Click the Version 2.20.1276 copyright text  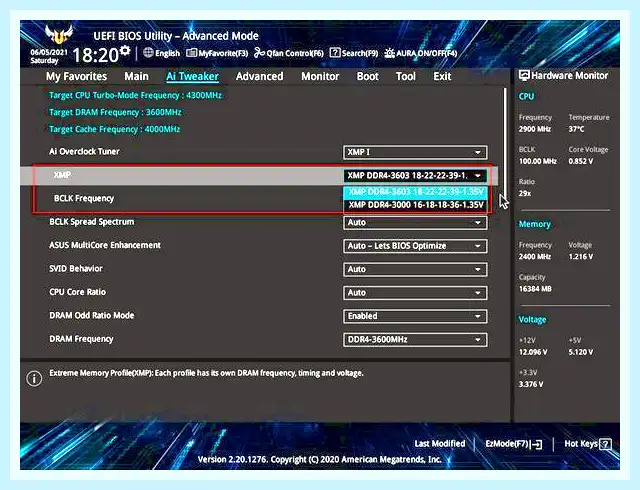tap(320, 459)
